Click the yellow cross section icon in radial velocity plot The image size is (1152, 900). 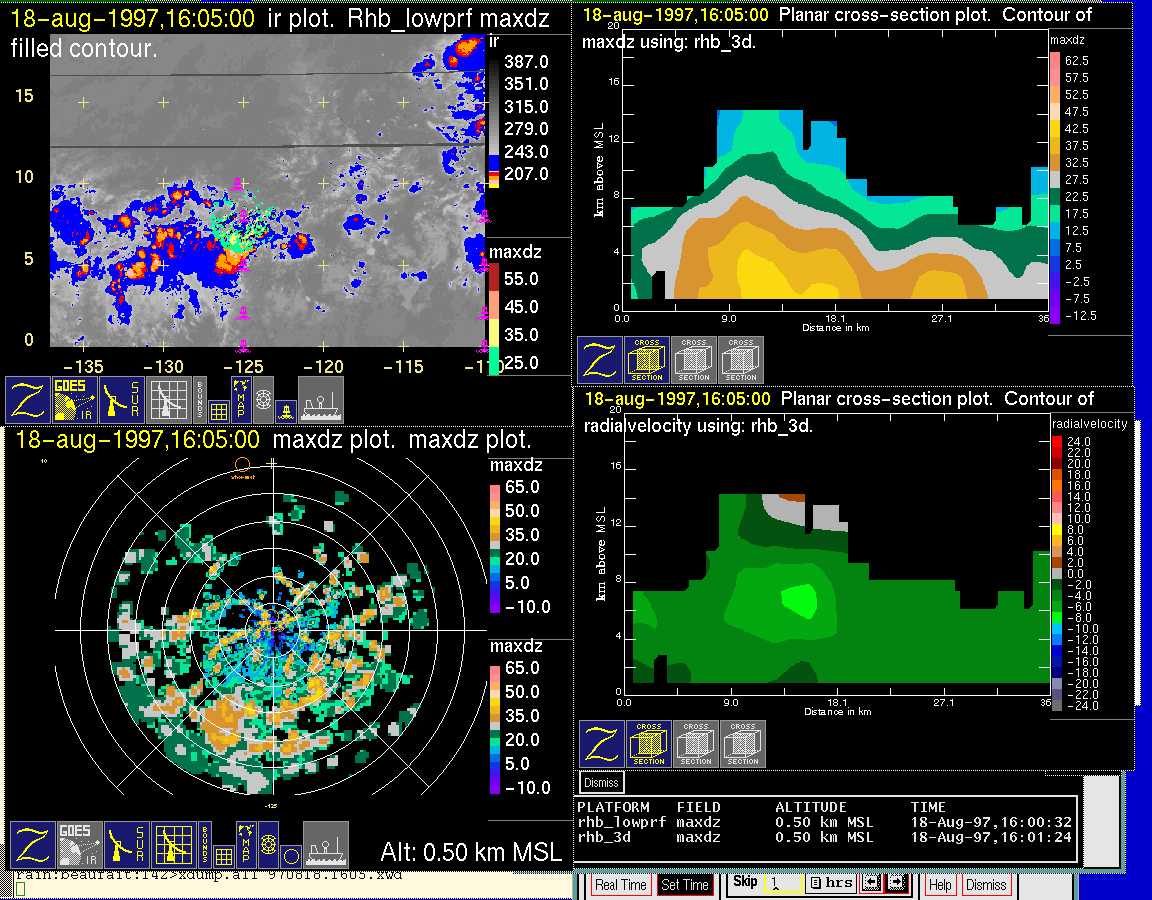[x=649, y=745]
